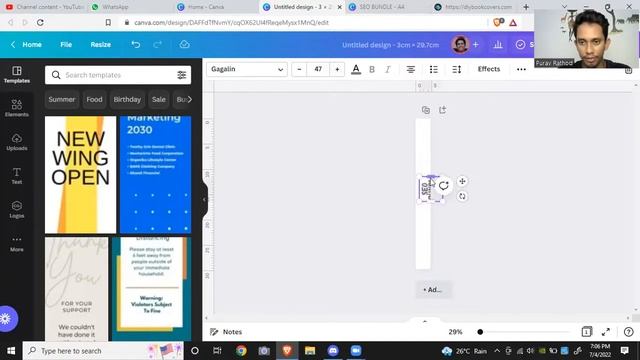Open the Templates sidebar panel
The width and height of the screenshot is (640, 360).
tap(17, 75)
